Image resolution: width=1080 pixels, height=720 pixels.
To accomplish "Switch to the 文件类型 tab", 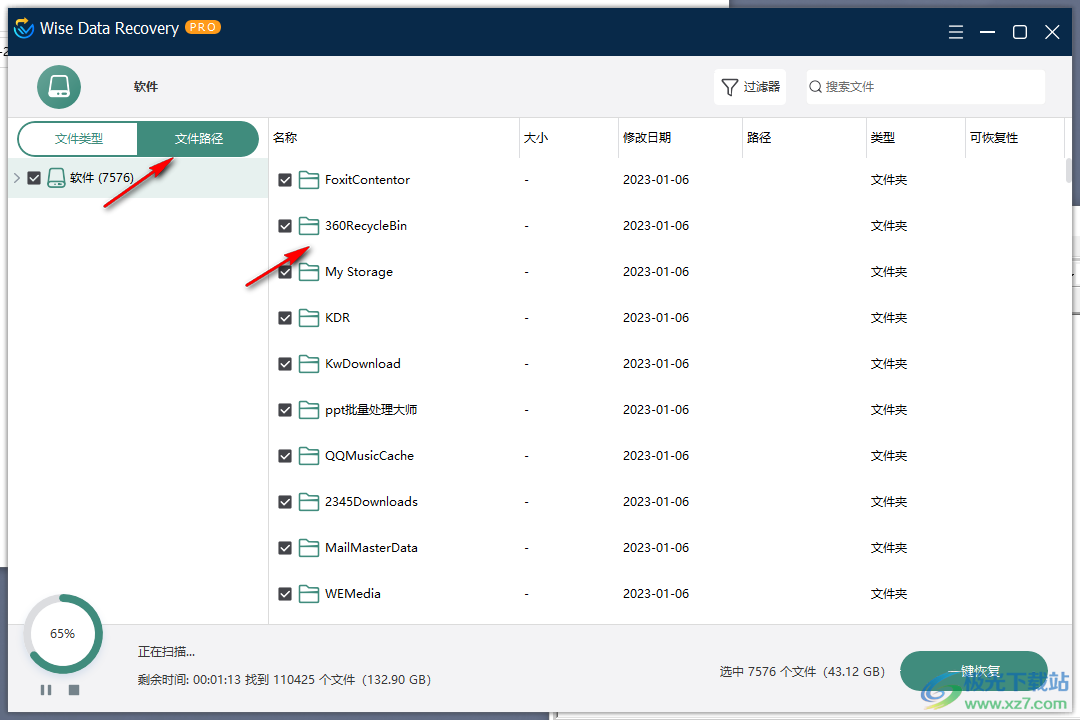I will tap(79, 138).
